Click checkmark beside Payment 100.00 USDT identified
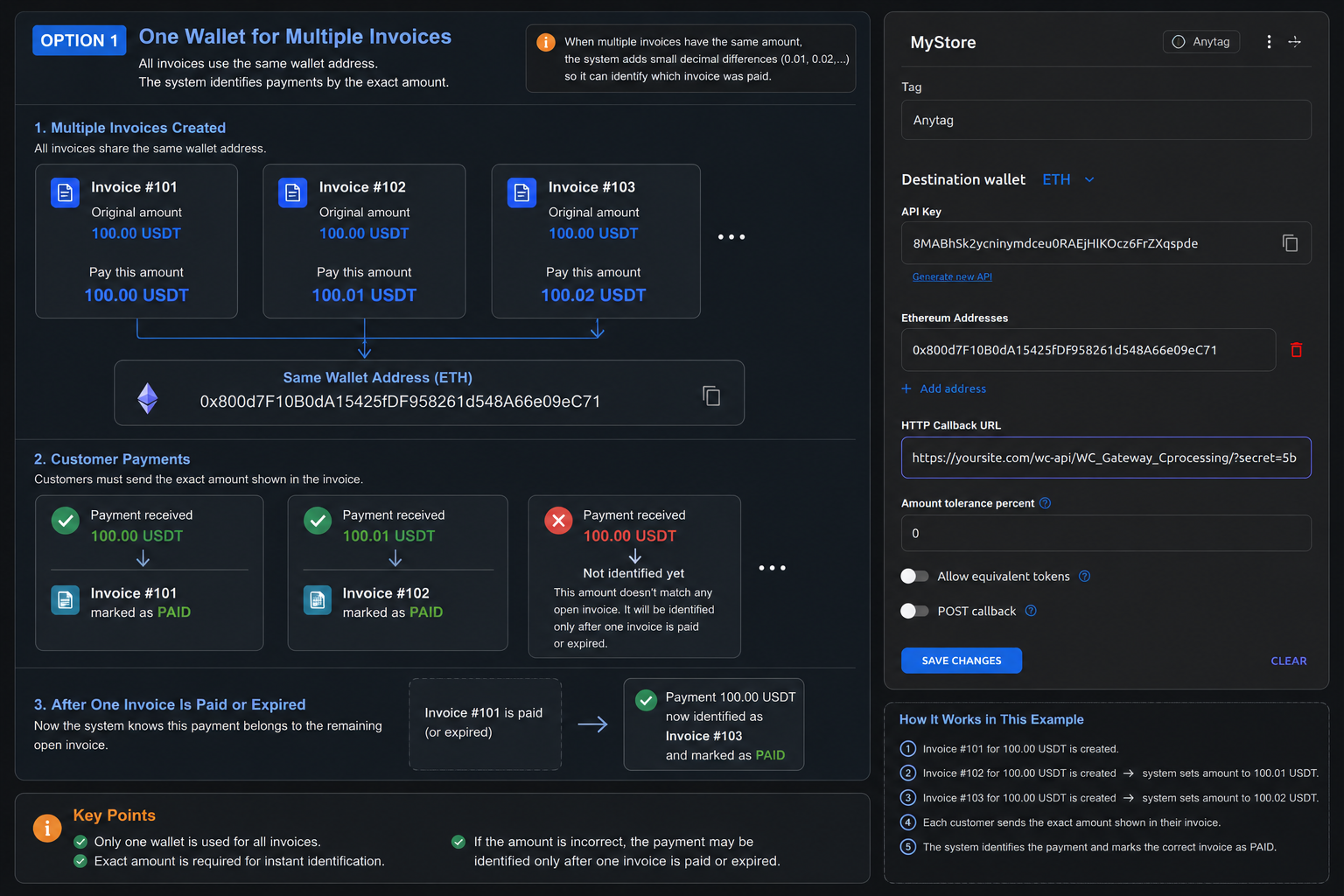Image resolution: width=1344 pixels, height=896 pixels. [646, 700]
